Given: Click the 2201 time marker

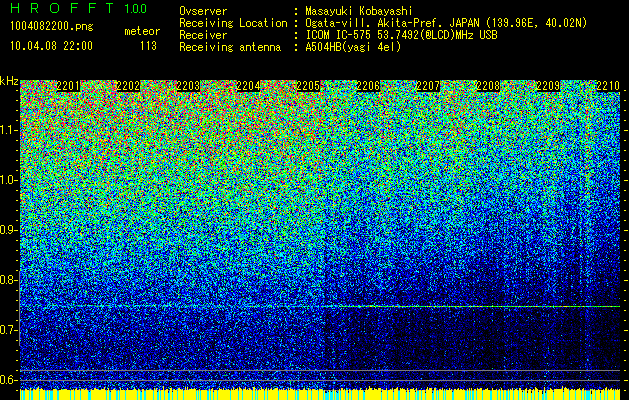Looking at the screenshot, I should click(x=68, y=85).
